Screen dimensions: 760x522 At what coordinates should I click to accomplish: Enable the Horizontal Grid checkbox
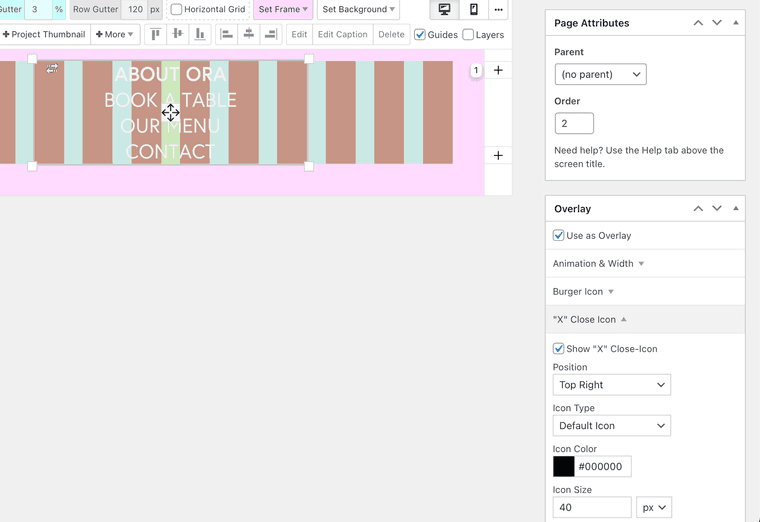[x=177, y=10]
